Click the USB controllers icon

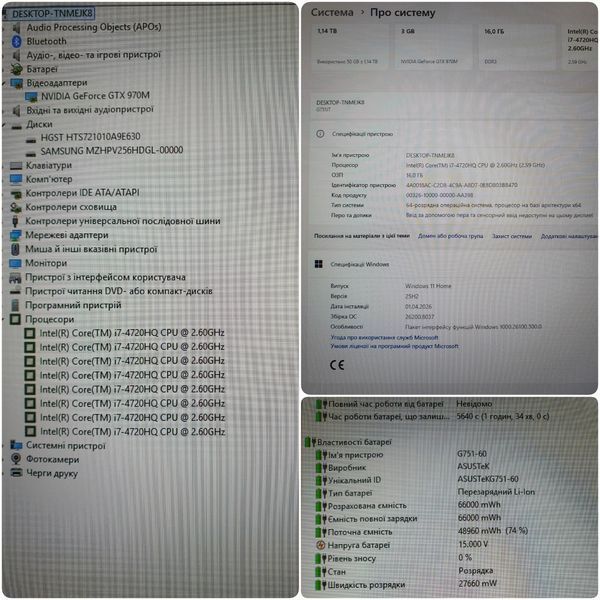pos(16,221)
